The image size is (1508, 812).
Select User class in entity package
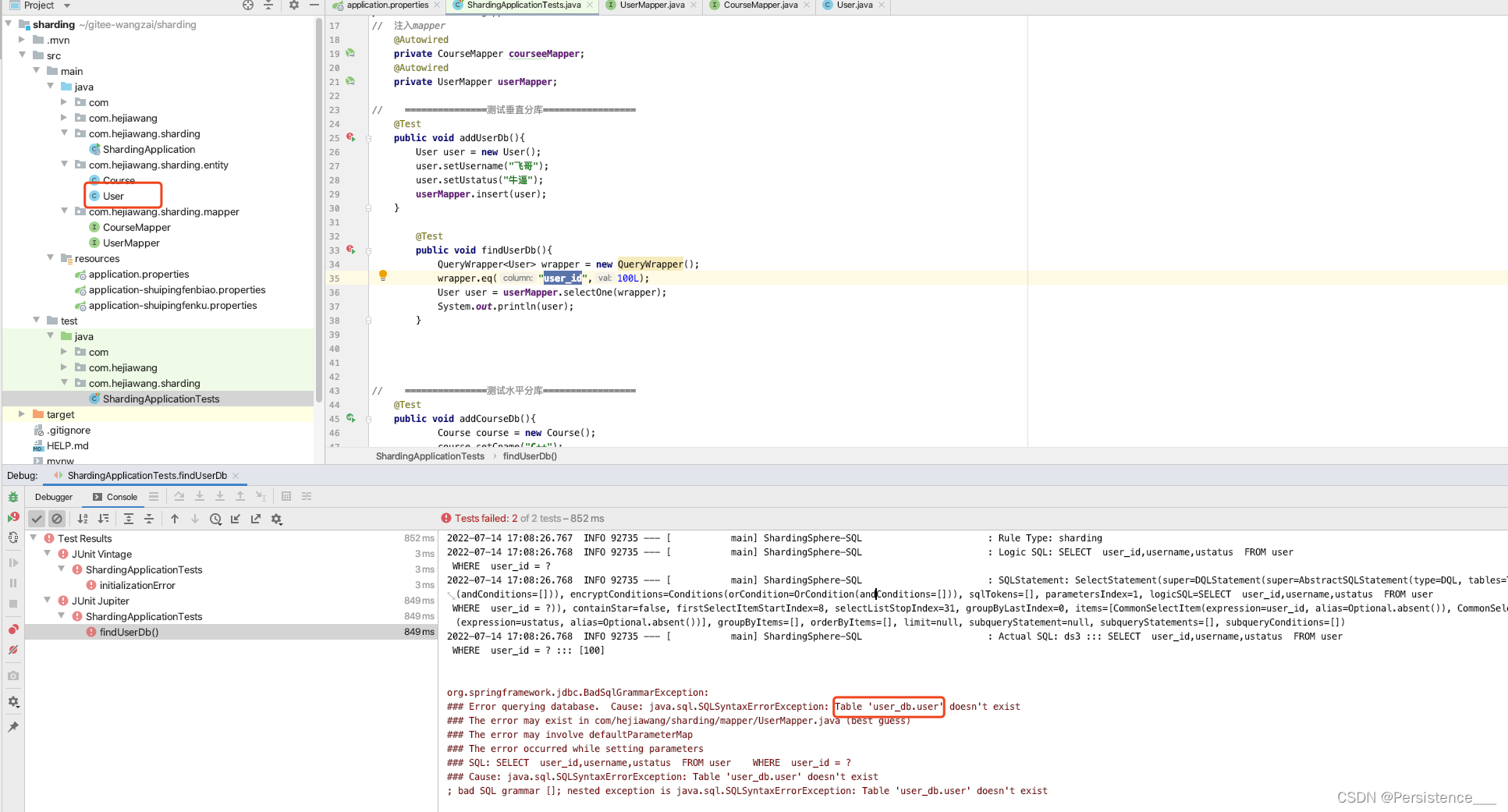coord(113,196)
